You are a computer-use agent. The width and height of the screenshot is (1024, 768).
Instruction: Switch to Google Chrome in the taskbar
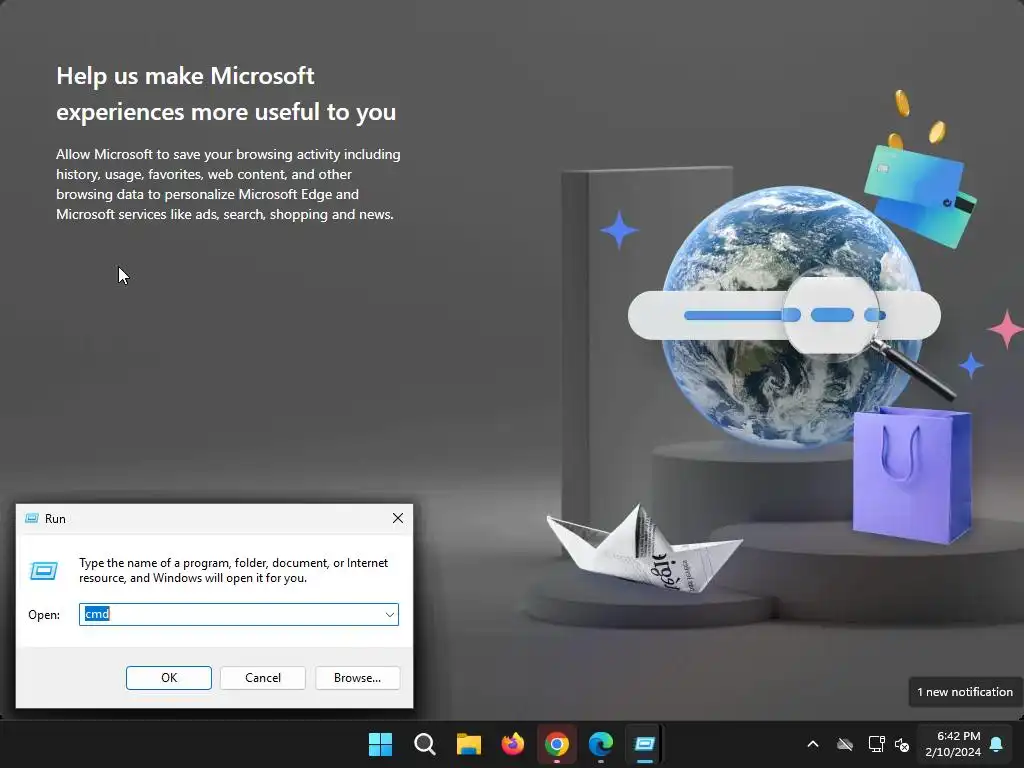click(x=556, y=744)
